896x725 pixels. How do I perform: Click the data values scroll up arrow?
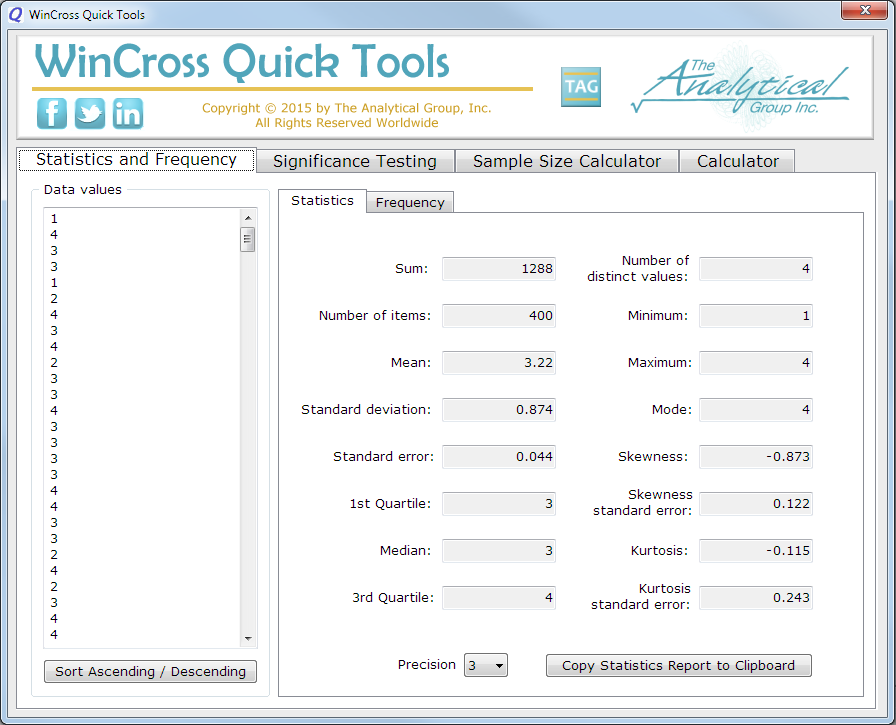(x=248, y=218)
